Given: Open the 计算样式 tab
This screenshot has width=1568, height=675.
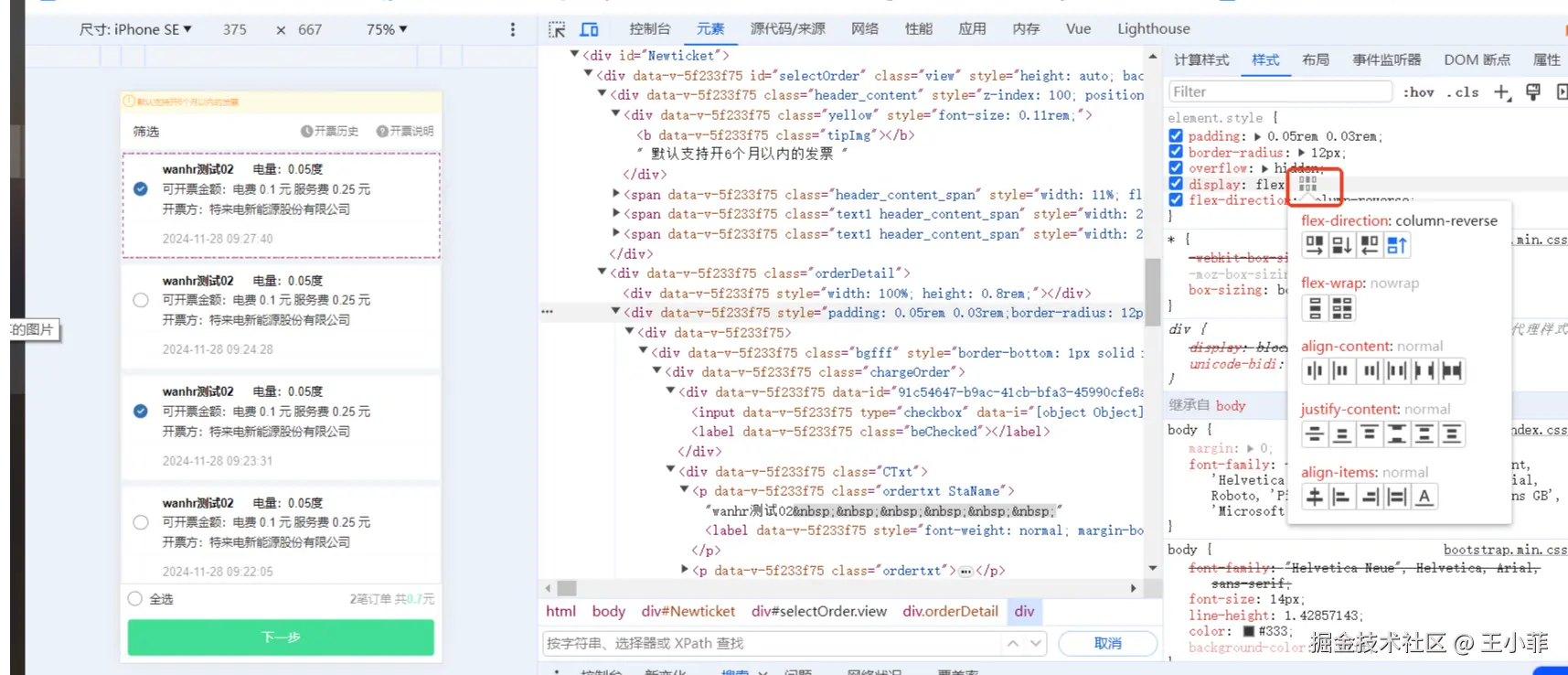Looking at the screenshot, I should pyautogui.click(x=1200, y=59).
